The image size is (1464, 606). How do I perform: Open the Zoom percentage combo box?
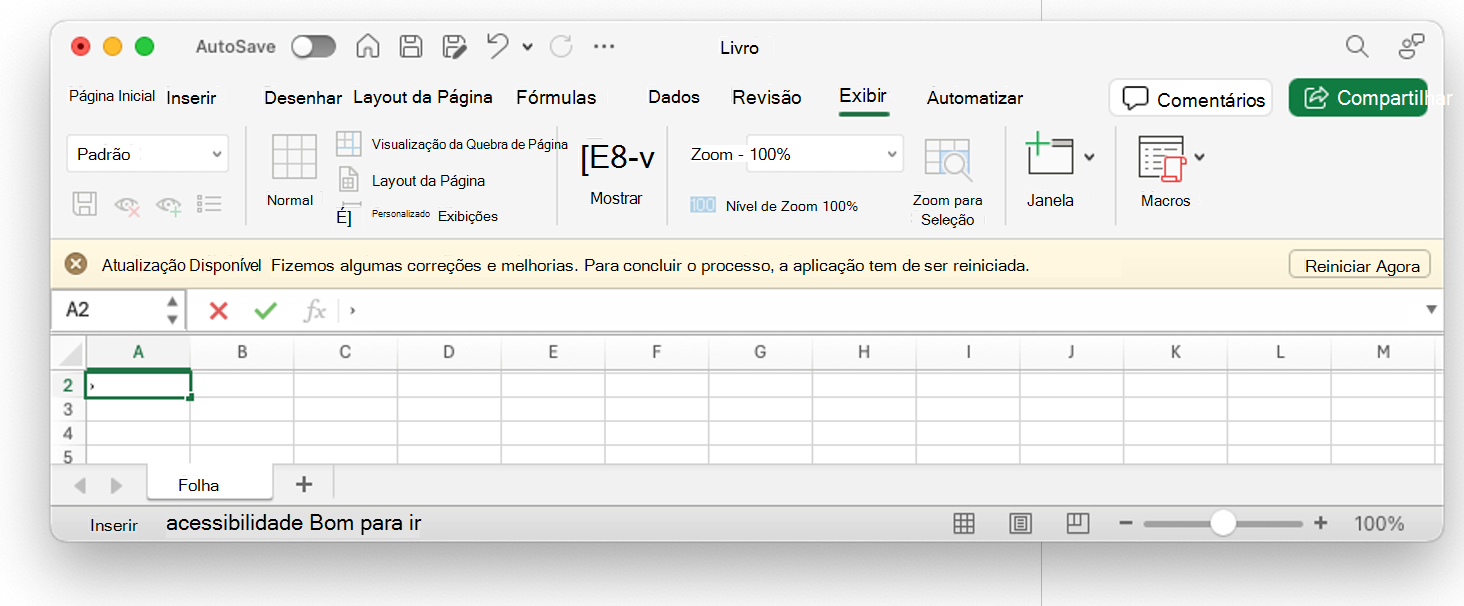pos(824,154)
